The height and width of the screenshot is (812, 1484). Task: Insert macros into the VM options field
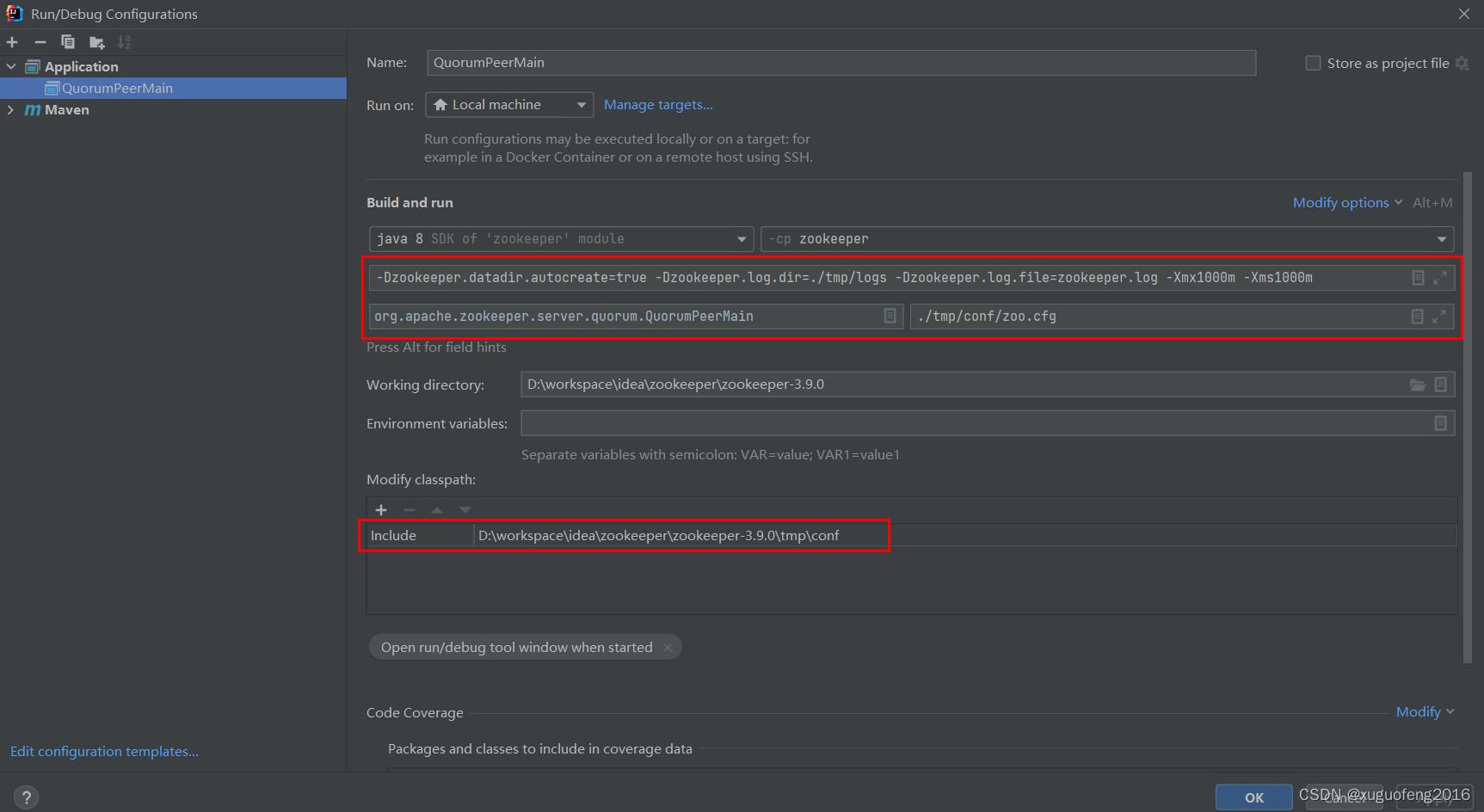click(1418, 277)
